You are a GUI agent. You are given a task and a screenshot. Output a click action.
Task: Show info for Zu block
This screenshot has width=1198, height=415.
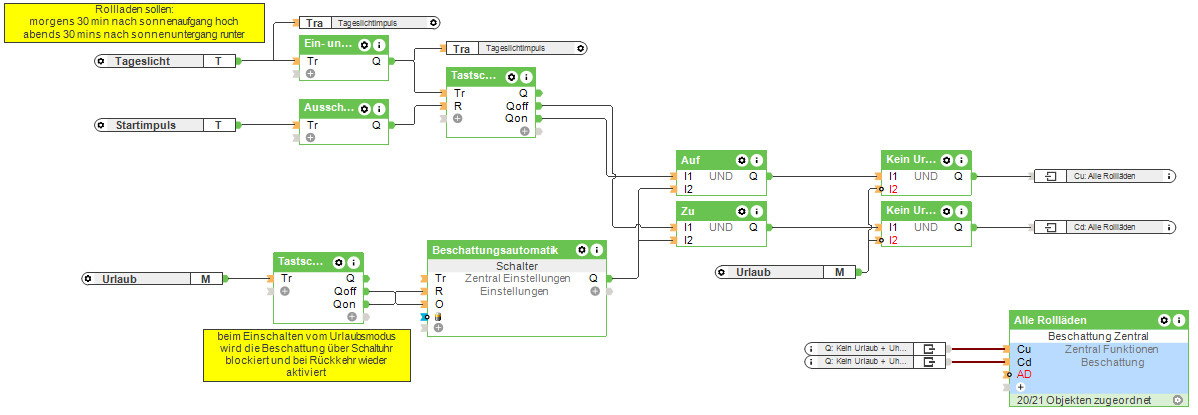pyautogui.click(x=755, y=211)
